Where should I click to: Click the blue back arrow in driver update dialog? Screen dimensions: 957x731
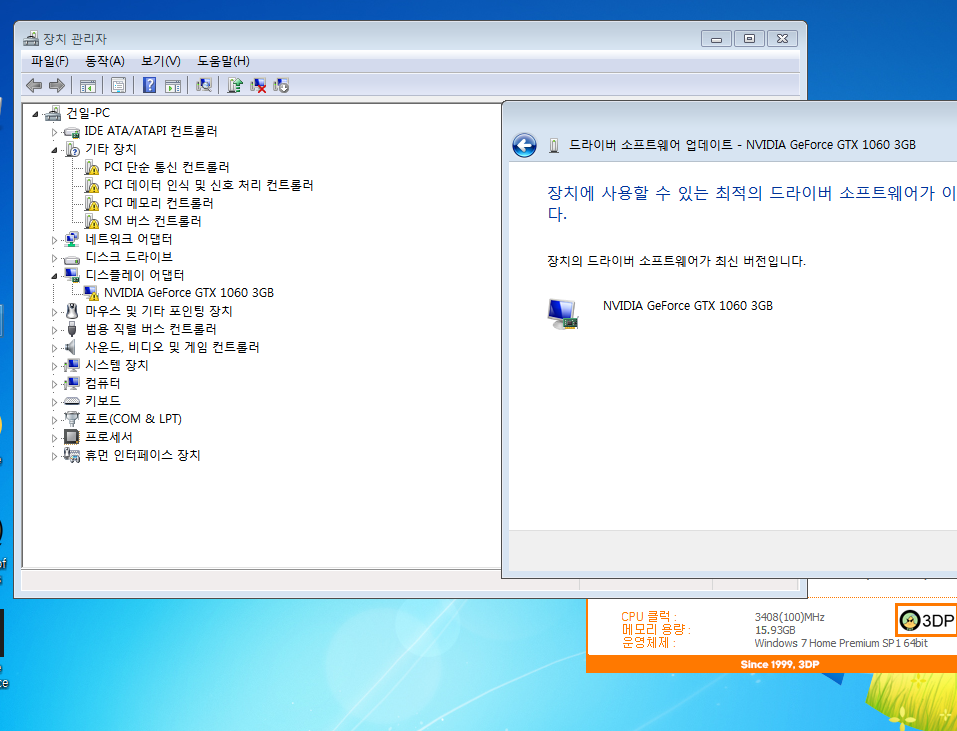click(x=524, y=145)
